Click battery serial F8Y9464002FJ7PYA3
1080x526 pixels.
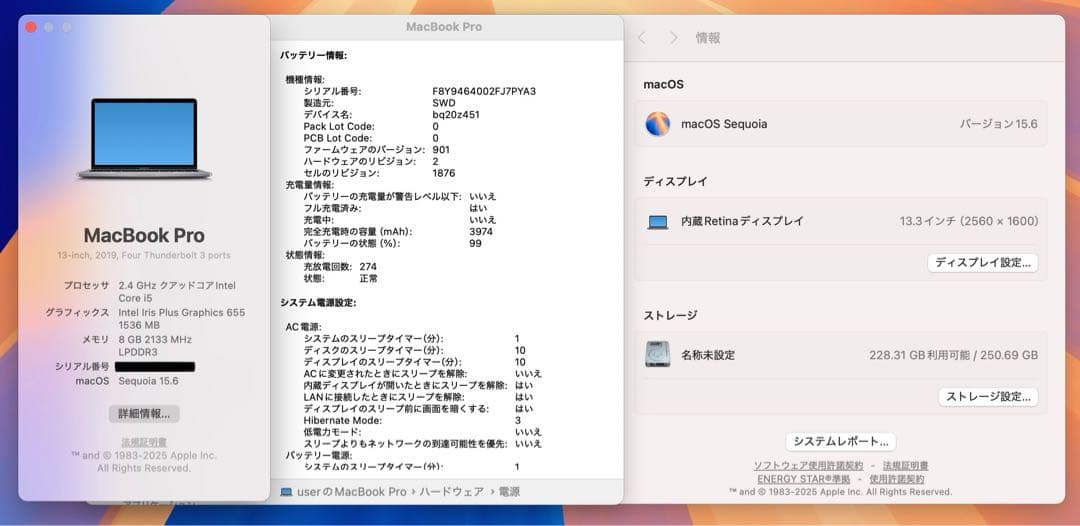[x=484, y=92]
